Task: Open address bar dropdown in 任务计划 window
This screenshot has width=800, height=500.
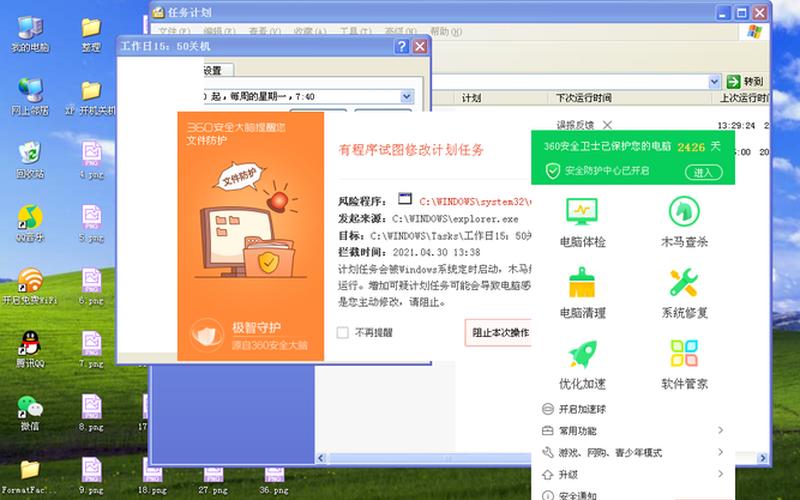Action: point(714,81)
